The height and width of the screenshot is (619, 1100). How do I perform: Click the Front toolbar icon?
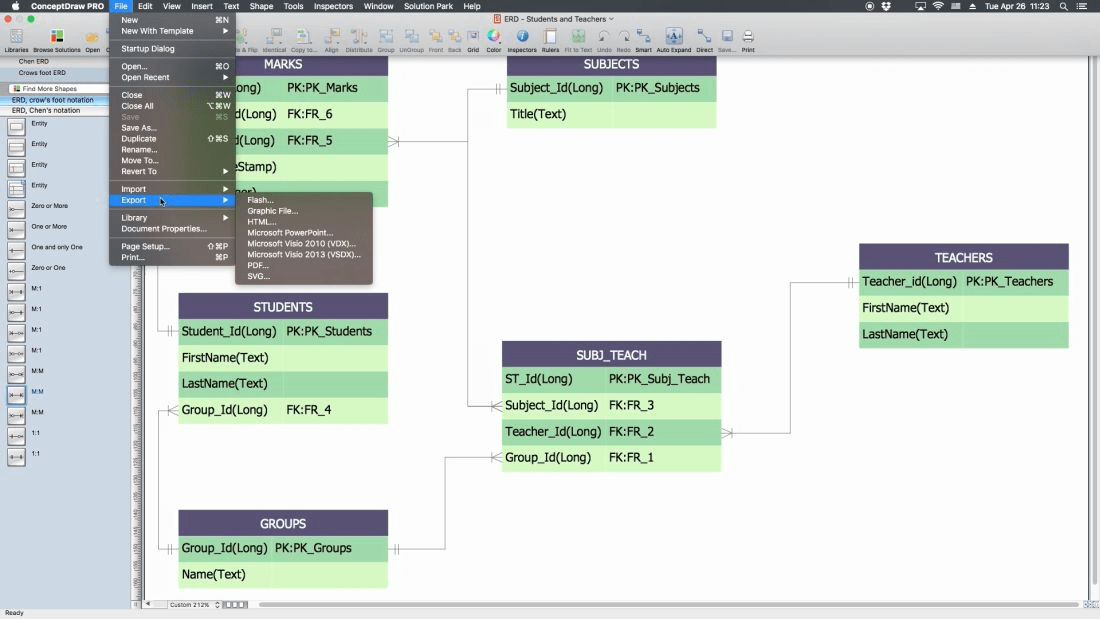436,40
